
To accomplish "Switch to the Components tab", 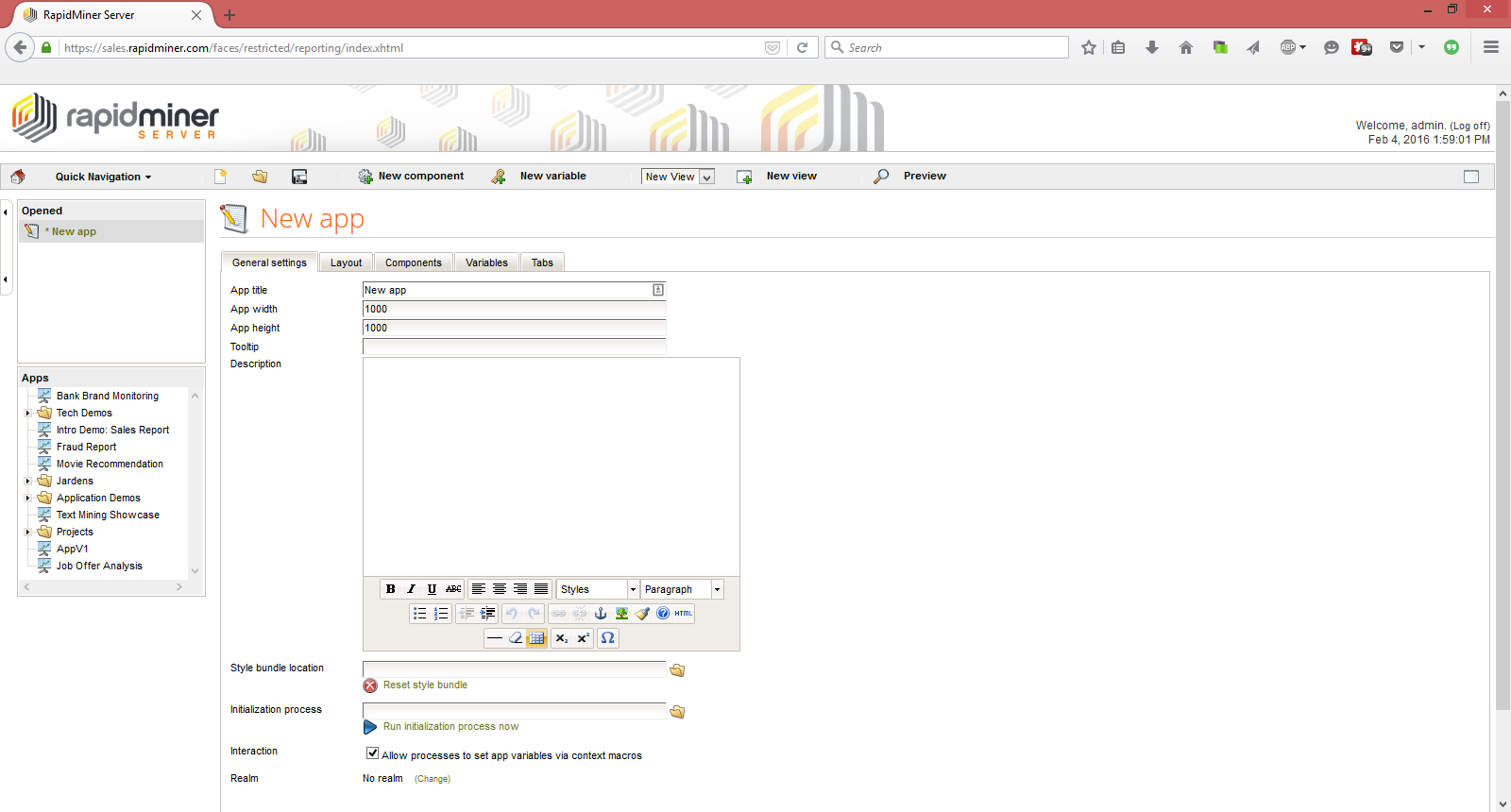I will (x=413, y=262).
